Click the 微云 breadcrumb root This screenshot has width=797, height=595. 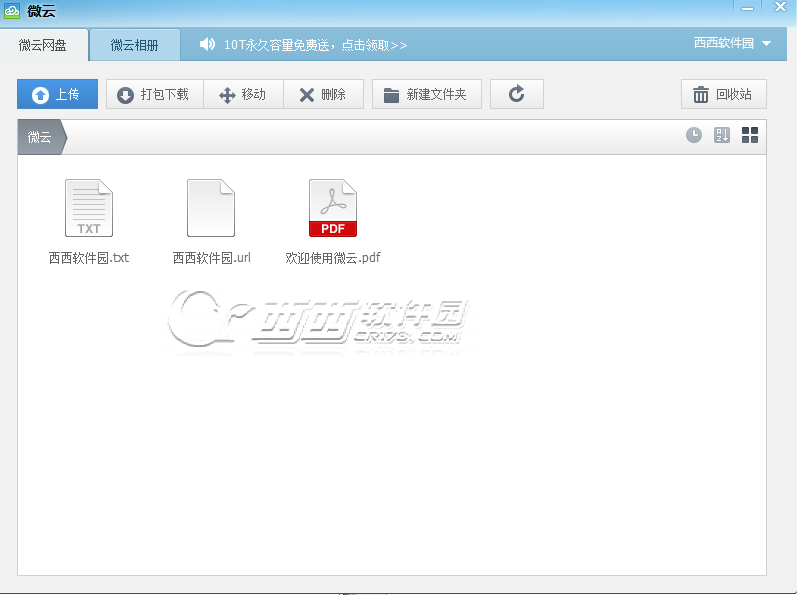pos(40,137)
